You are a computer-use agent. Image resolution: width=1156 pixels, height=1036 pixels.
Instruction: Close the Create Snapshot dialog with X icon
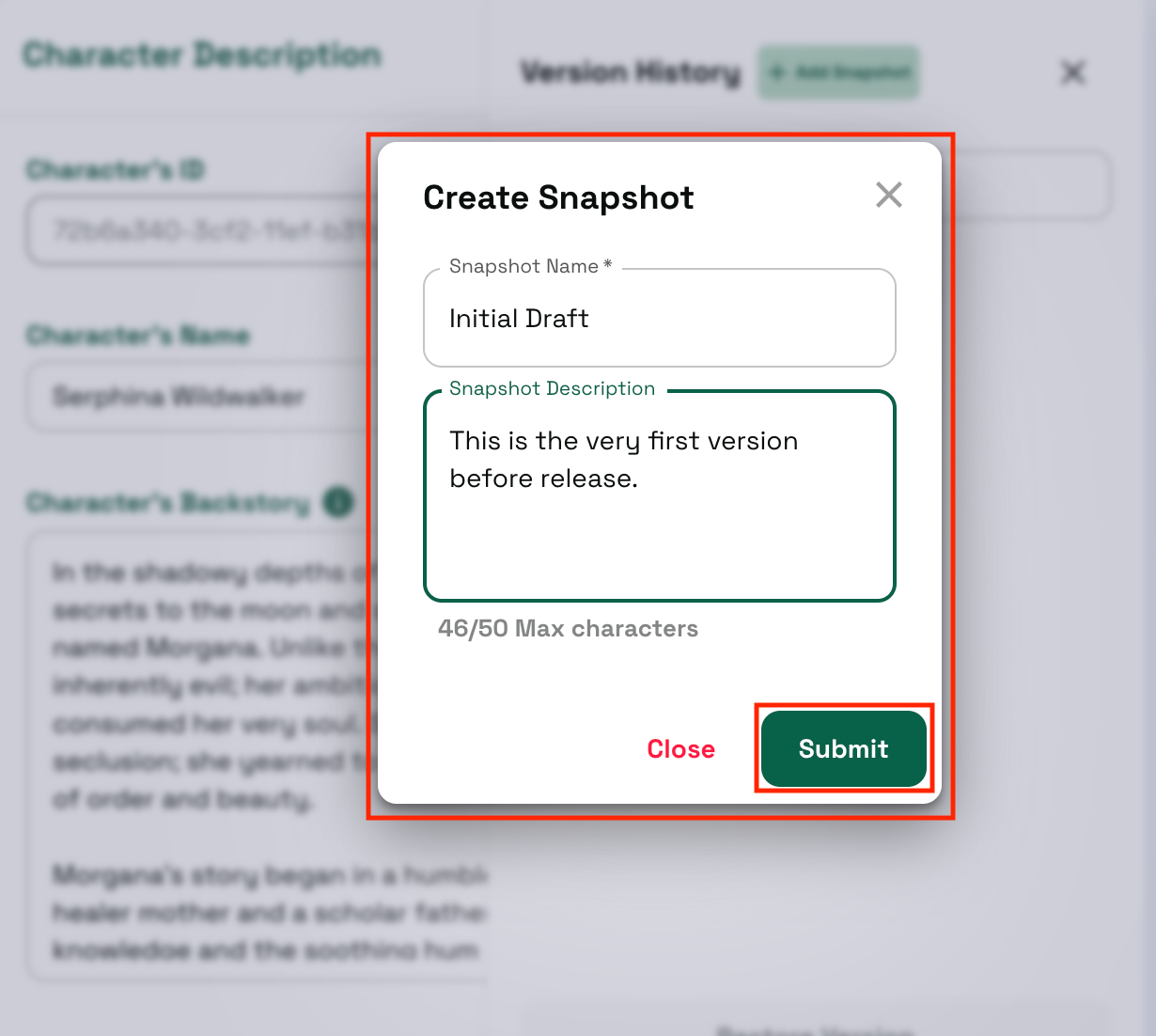(888, 196)
